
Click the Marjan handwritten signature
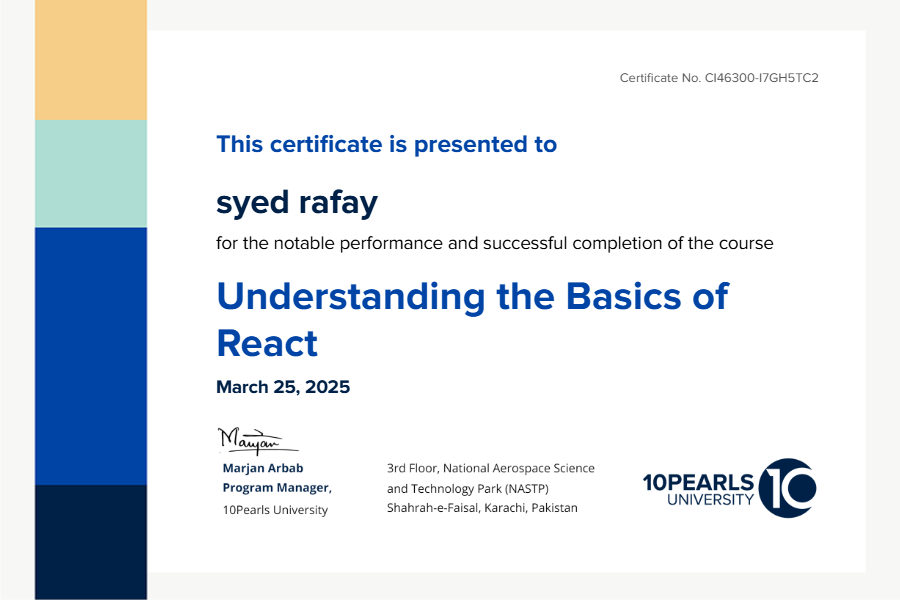click(x=251, y=440)
